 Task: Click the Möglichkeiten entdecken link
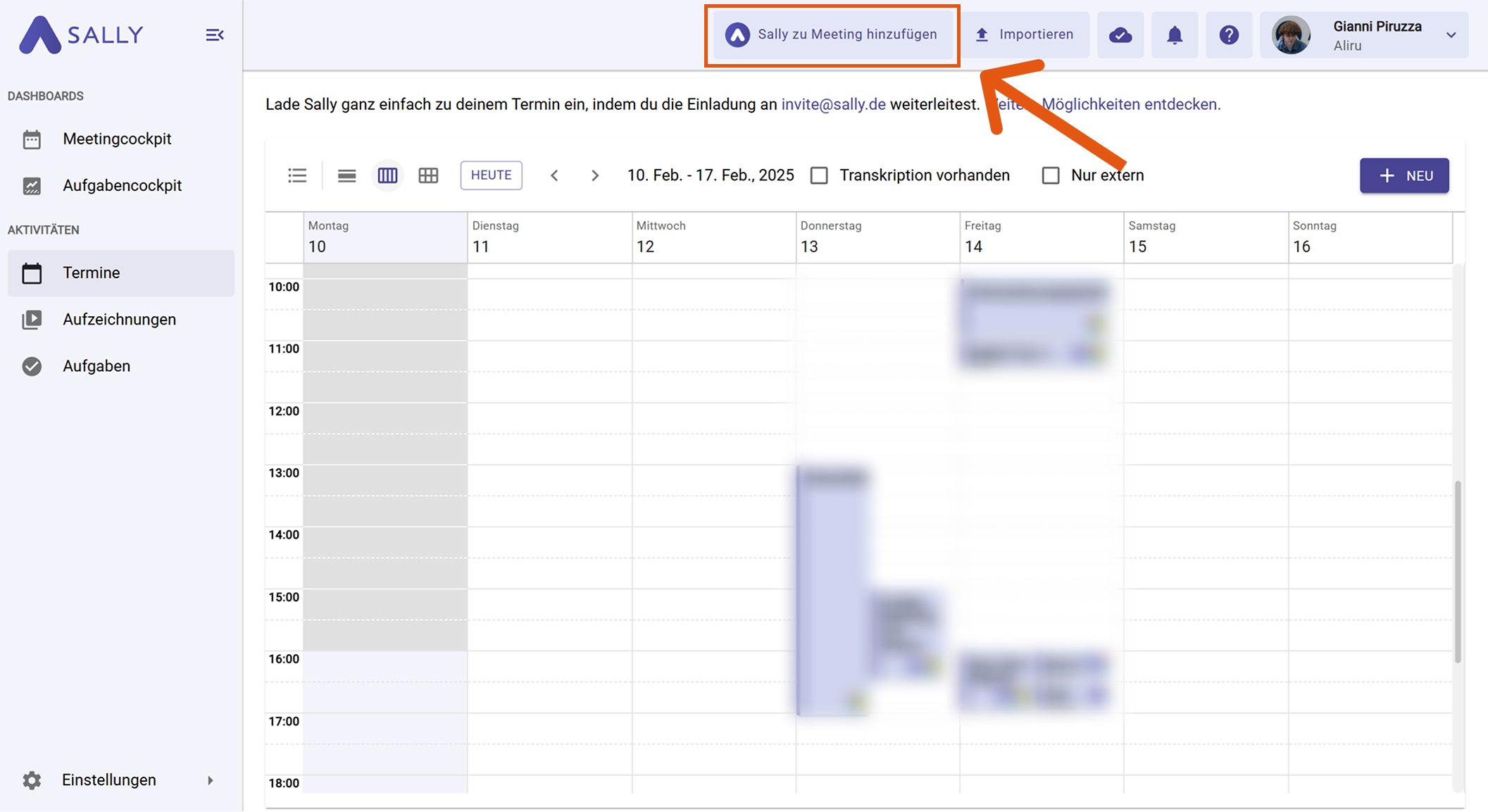click(x=1130, y=104)
